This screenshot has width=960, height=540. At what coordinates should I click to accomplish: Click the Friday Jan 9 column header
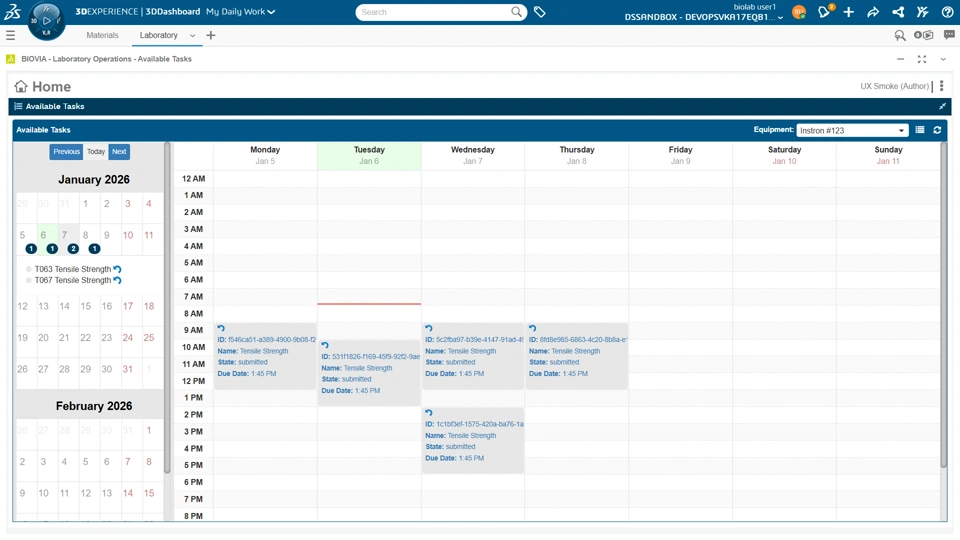680,156
